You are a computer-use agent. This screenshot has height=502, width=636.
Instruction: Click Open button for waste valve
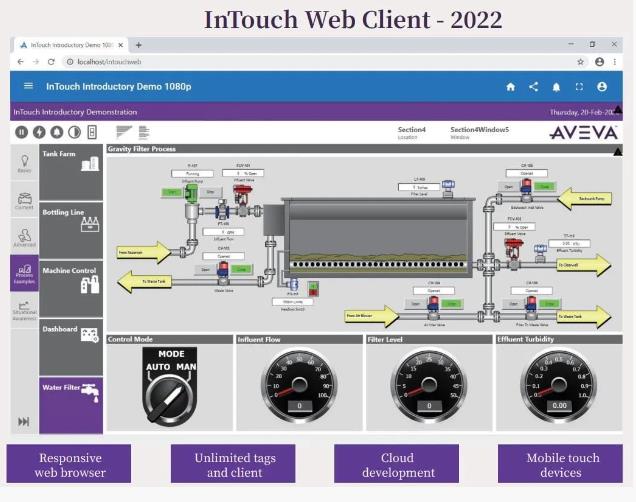click(x=206, y=269)
